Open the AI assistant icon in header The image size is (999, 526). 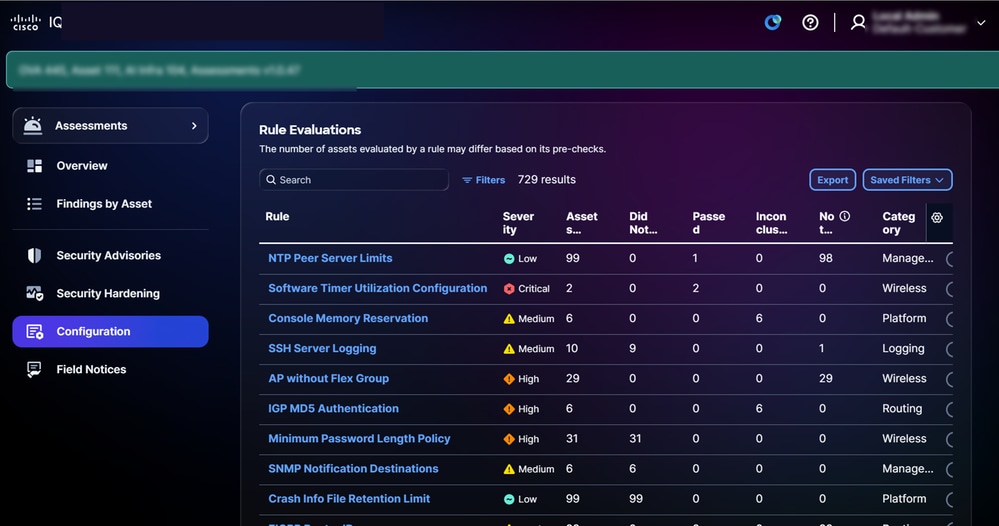click(773, 22)
